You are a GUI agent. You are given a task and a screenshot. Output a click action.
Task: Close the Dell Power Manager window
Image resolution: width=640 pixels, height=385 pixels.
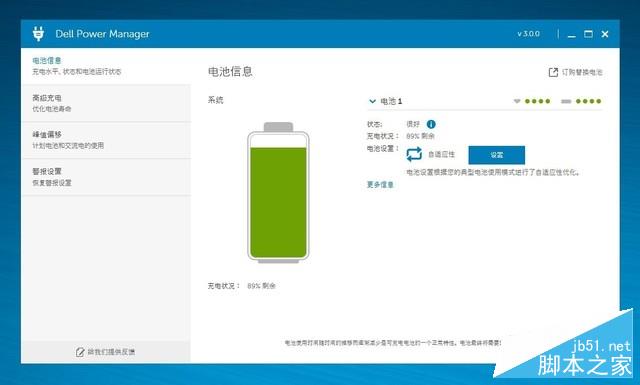point(605,34)
